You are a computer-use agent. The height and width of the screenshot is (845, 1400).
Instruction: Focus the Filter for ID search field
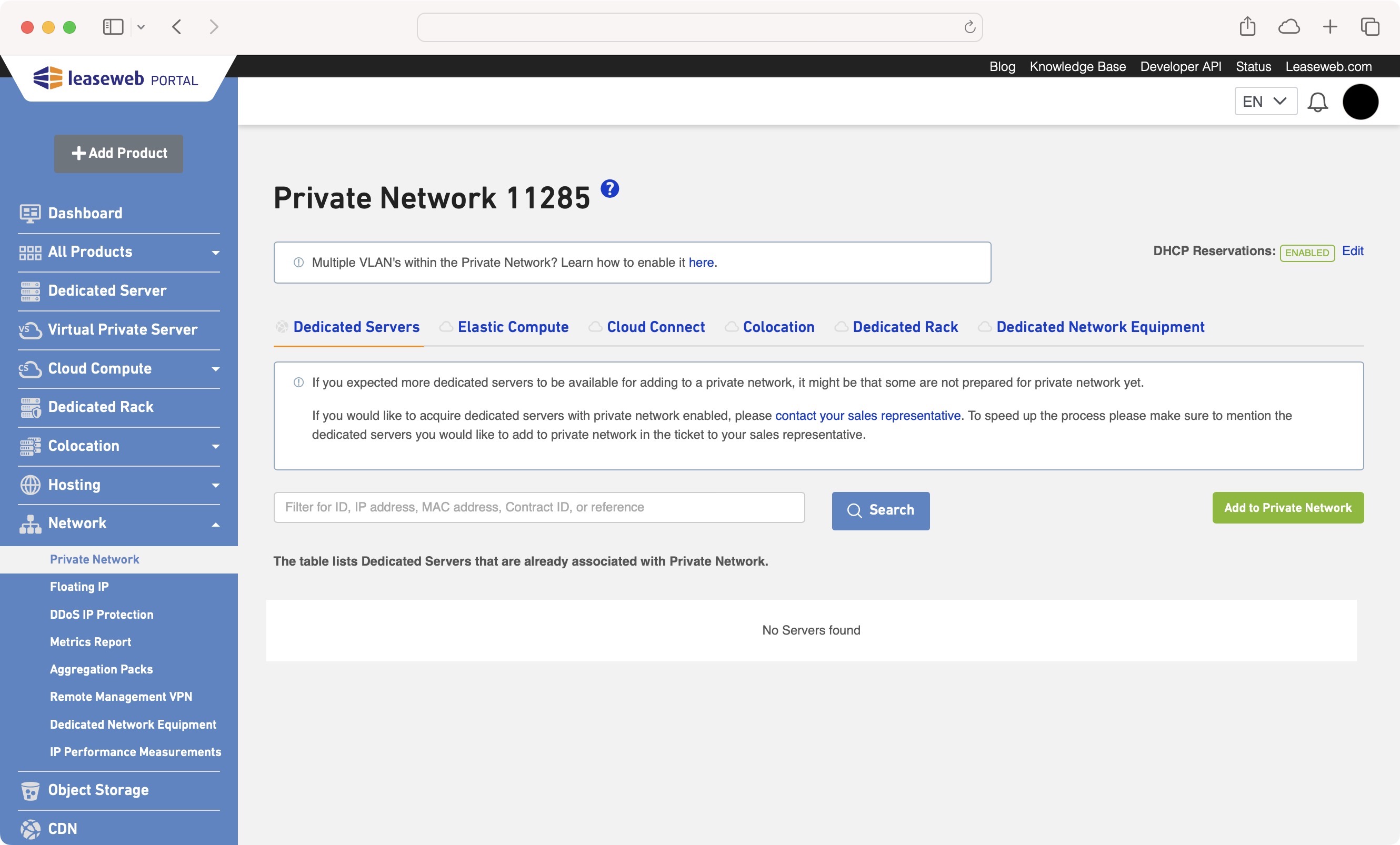538,507
